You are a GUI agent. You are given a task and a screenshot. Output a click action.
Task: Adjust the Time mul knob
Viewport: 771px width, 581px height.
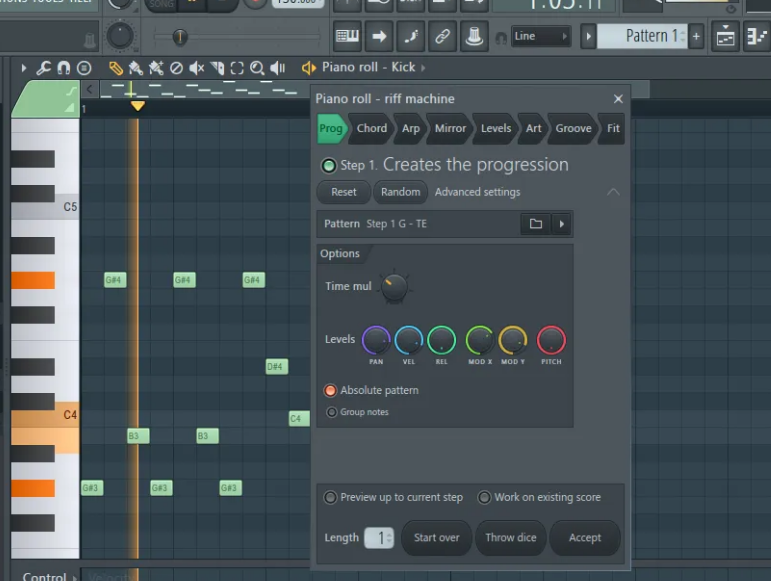(394, 287)
